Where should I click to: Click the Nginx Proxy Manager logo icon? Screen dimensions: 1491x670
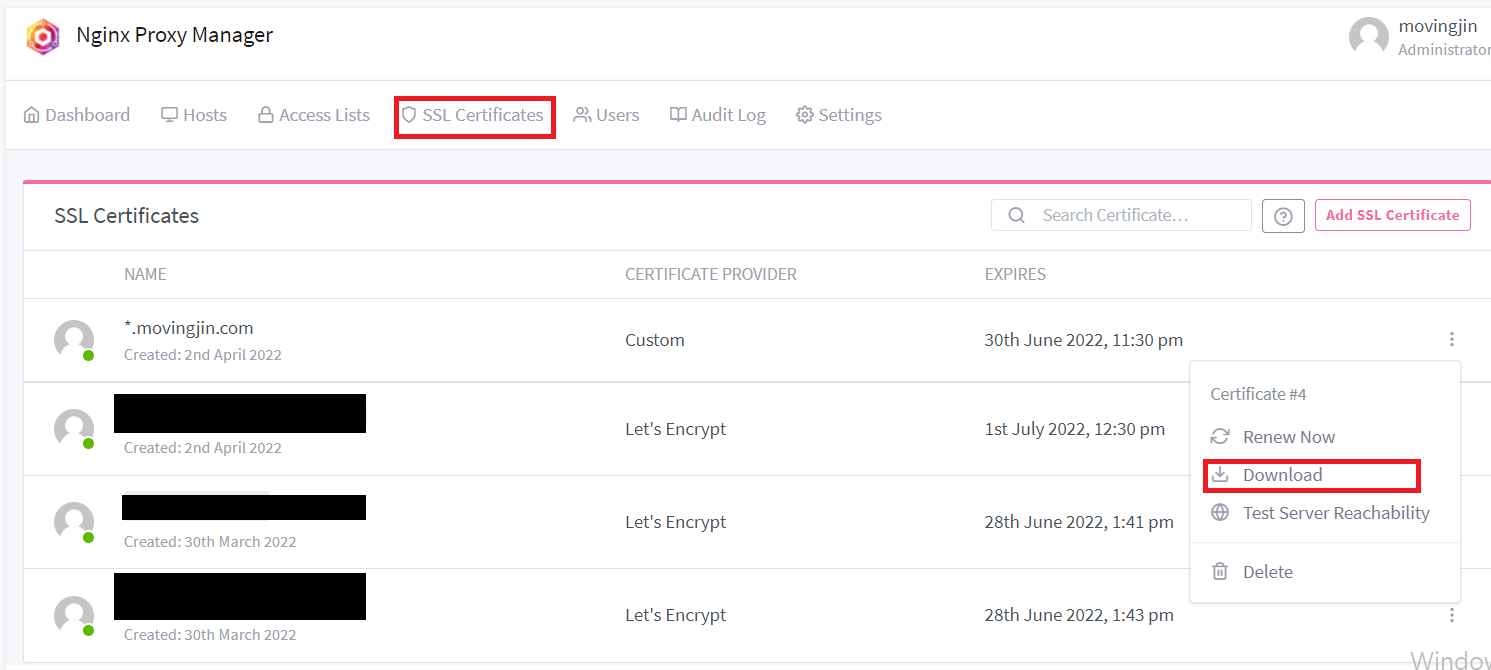coord(42,37)
